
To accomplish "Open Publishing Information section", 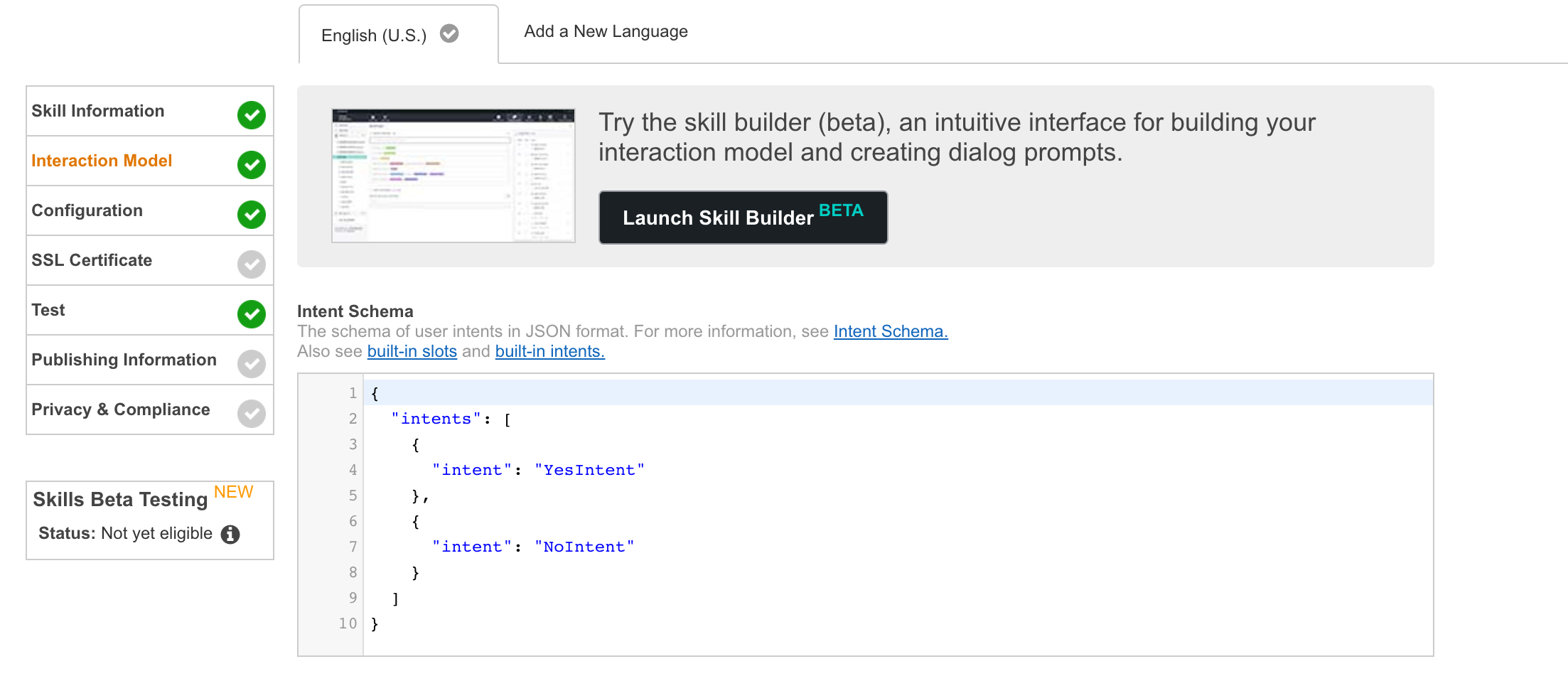I will pos(150,360).
